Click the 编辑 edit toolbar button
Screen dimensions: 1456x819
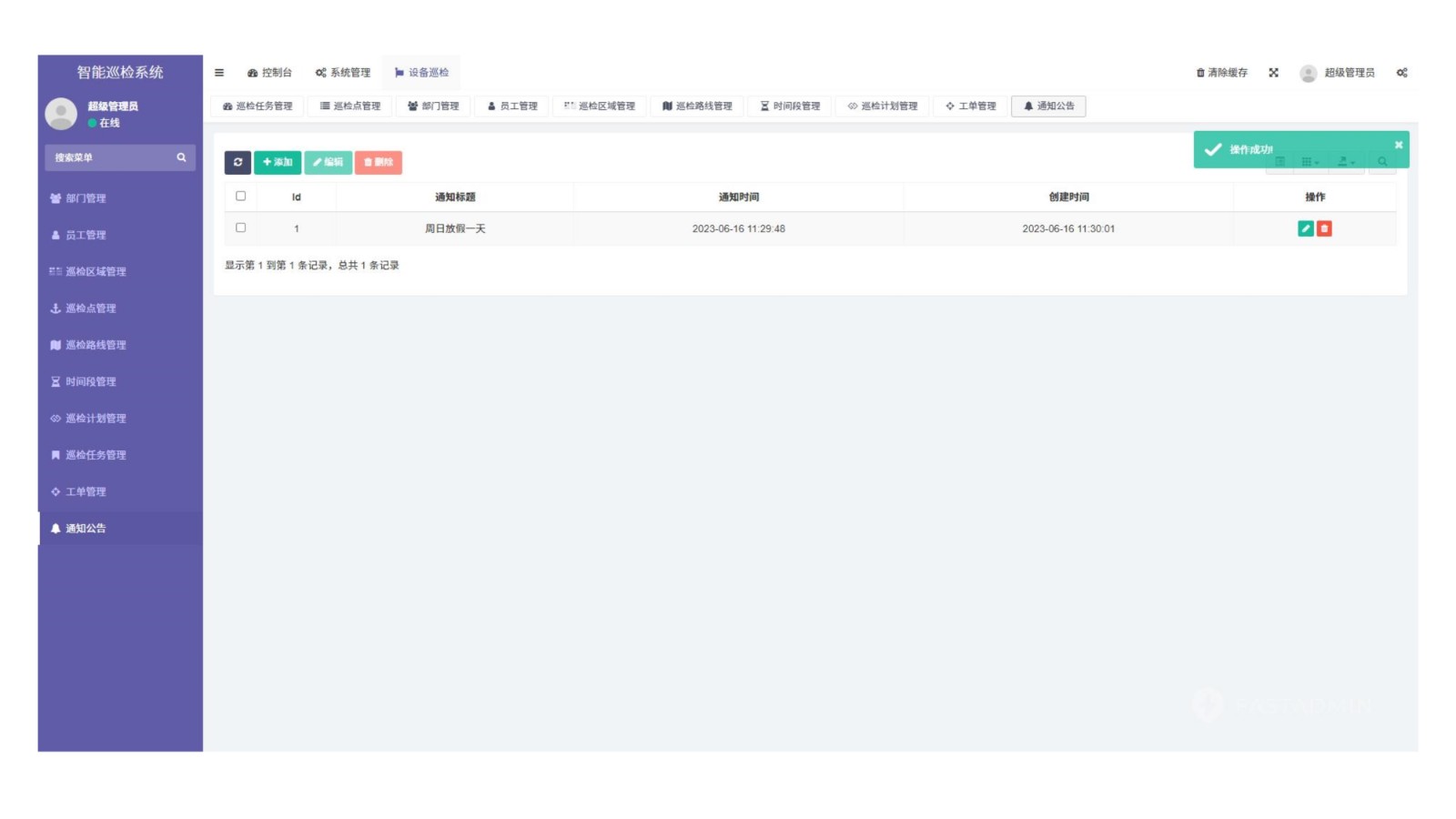[328, 162]
